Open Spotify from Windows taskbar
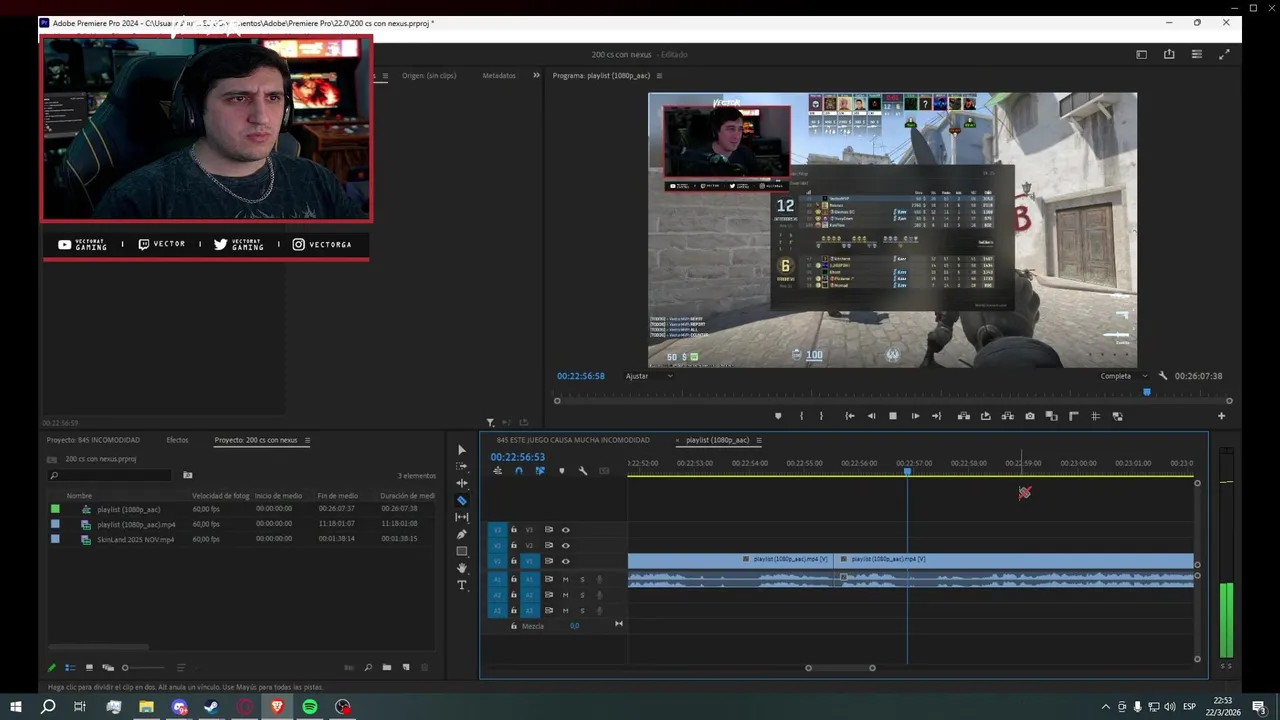1280x720 pixels. [310, 707]
